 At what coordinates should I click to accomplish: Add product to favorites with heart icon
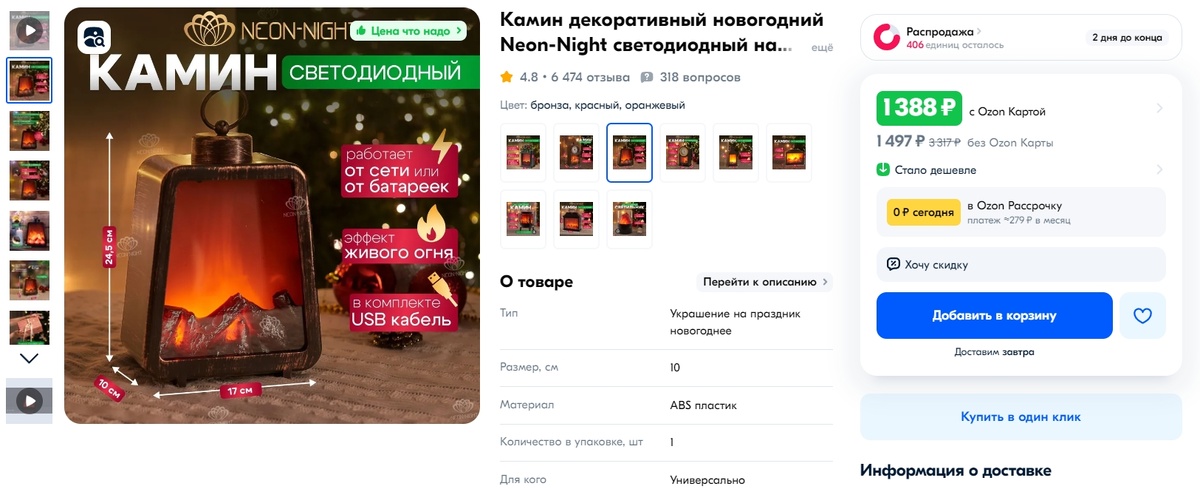1143,316
